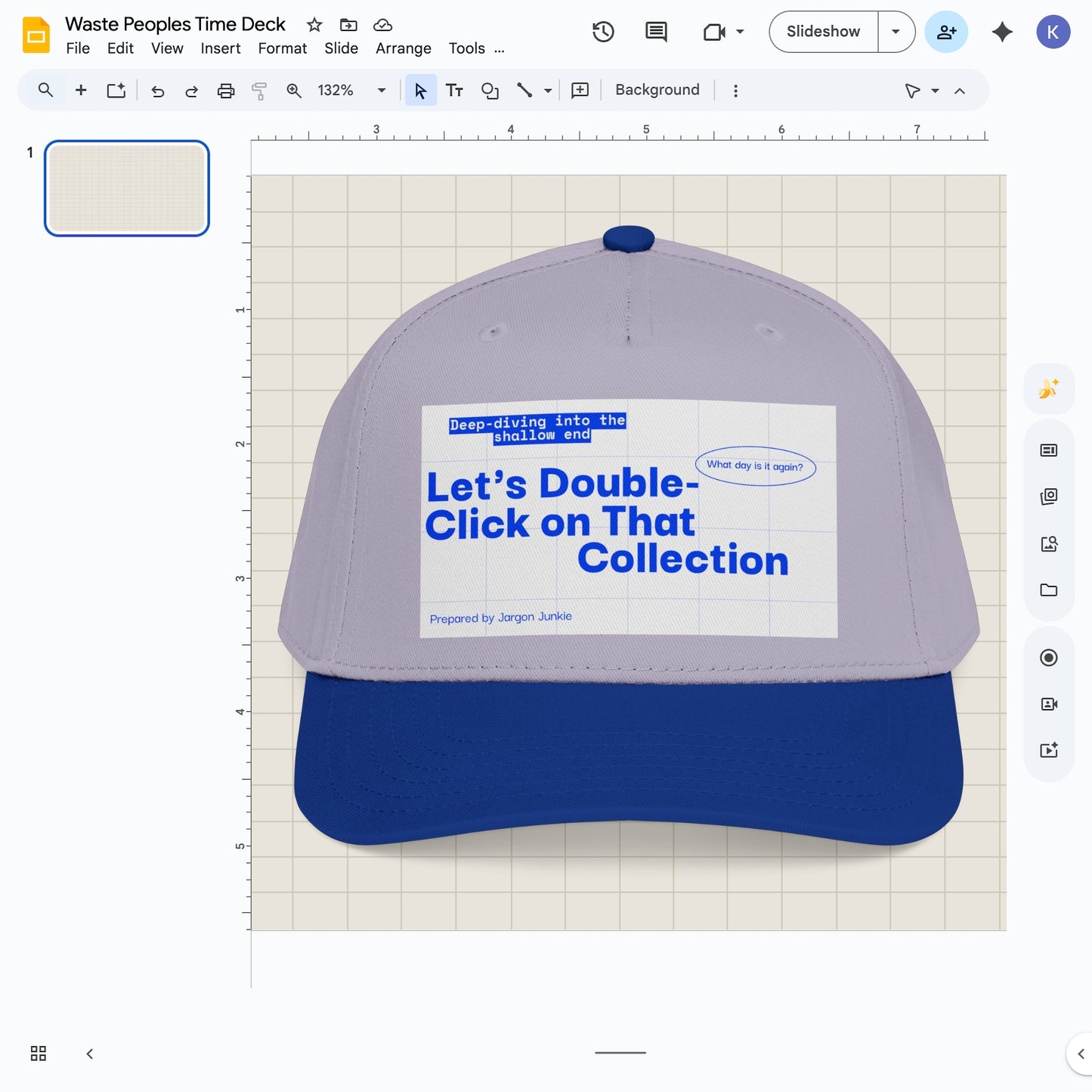Open the K account avatar

(1053, 32)
